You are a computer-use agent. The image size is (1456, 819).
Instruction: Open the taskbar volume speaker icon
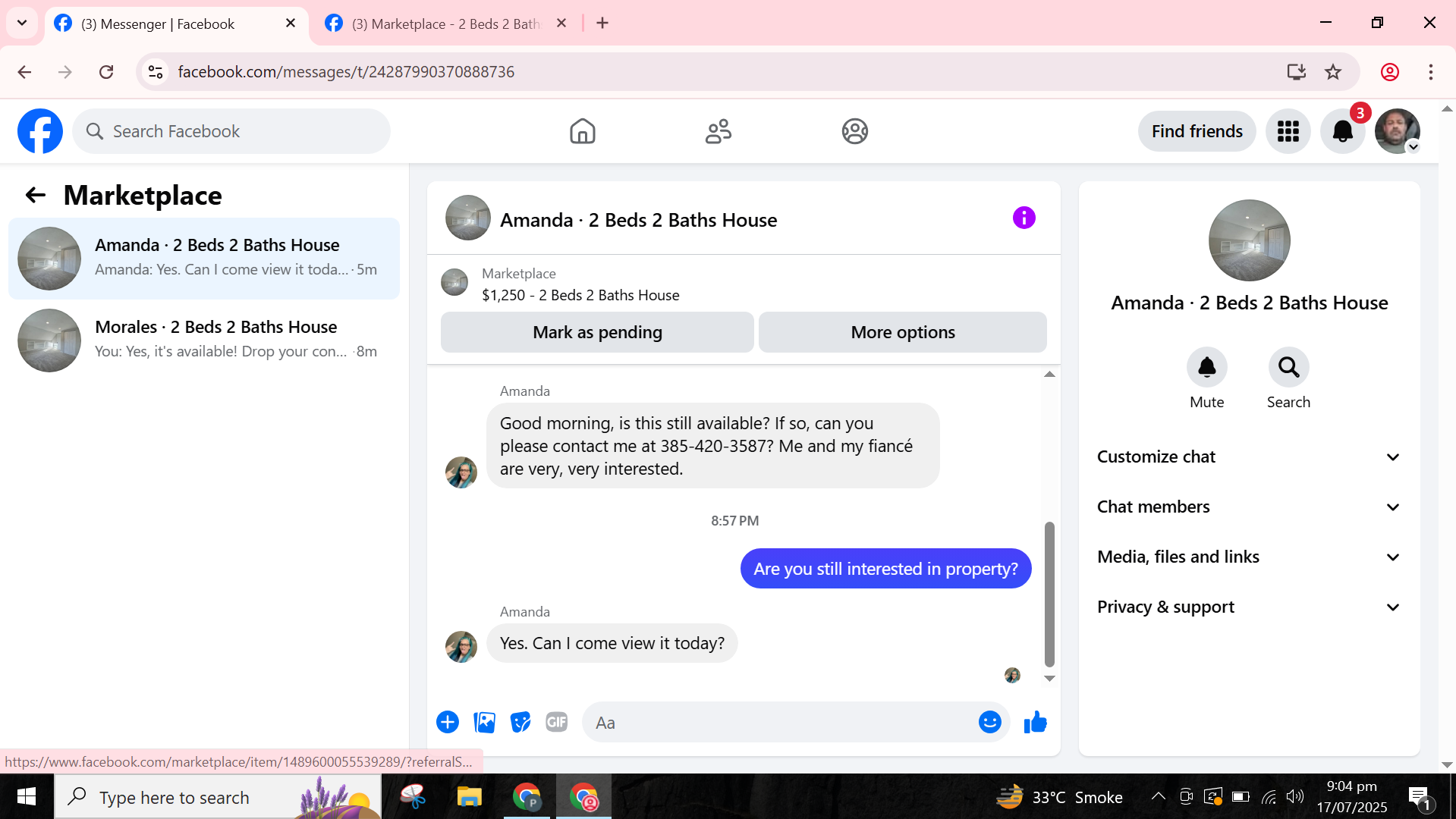pos(1295,796)
